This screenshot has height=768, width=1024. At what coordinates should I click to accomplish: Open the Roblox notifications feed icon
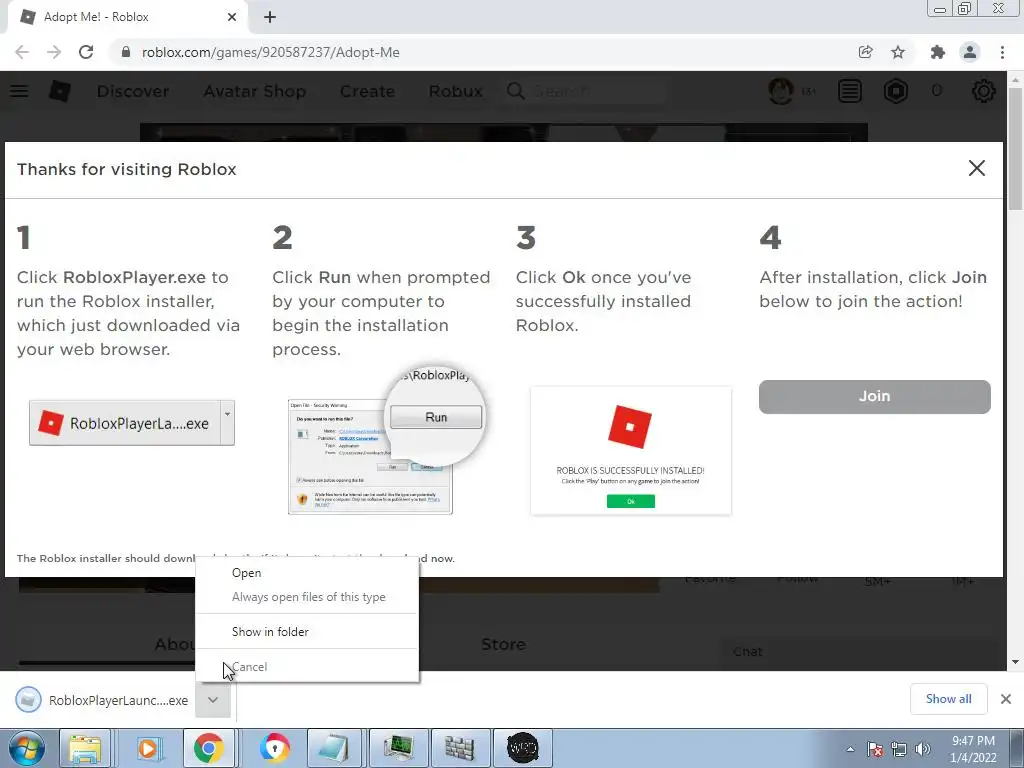click(x=850, y=91)
